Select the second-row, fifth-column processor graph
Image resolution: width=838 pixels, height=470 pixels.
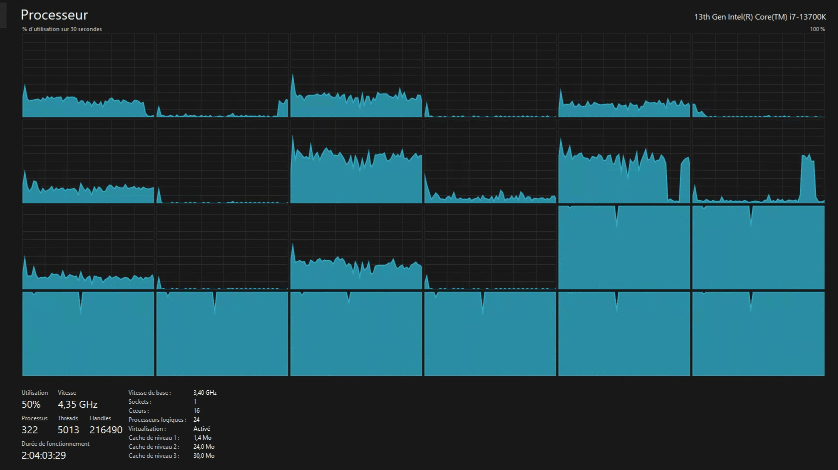(x=624, y=161)
